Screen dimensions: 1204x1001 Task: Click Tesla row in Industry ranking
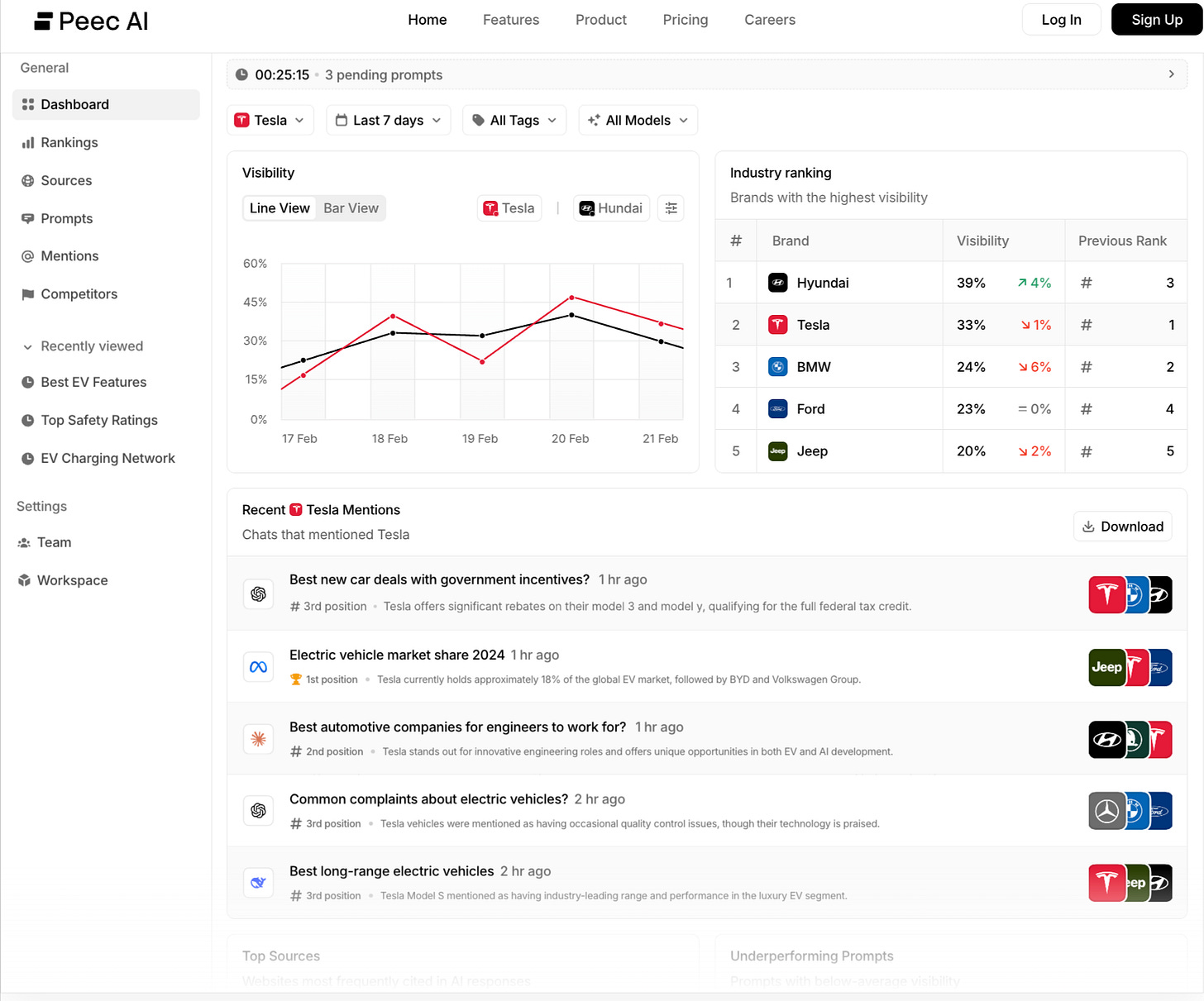[x=951, y=325]
